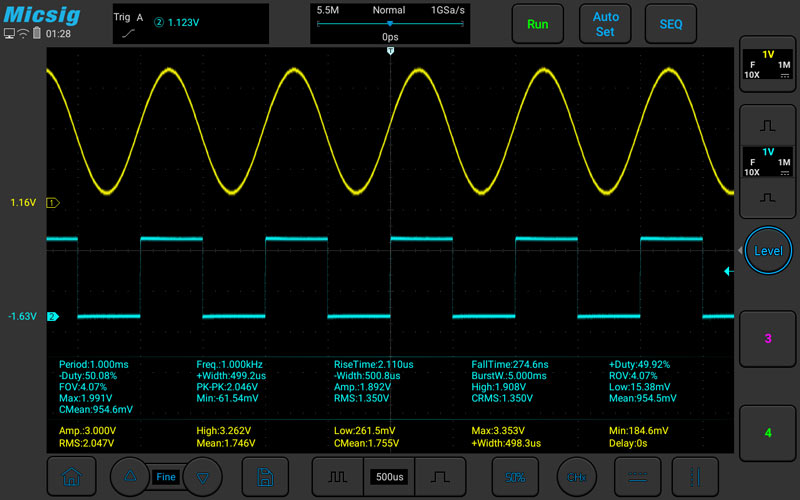
Task: Select the Period:1.000ms measurement
Action: [x=94, y=364]
